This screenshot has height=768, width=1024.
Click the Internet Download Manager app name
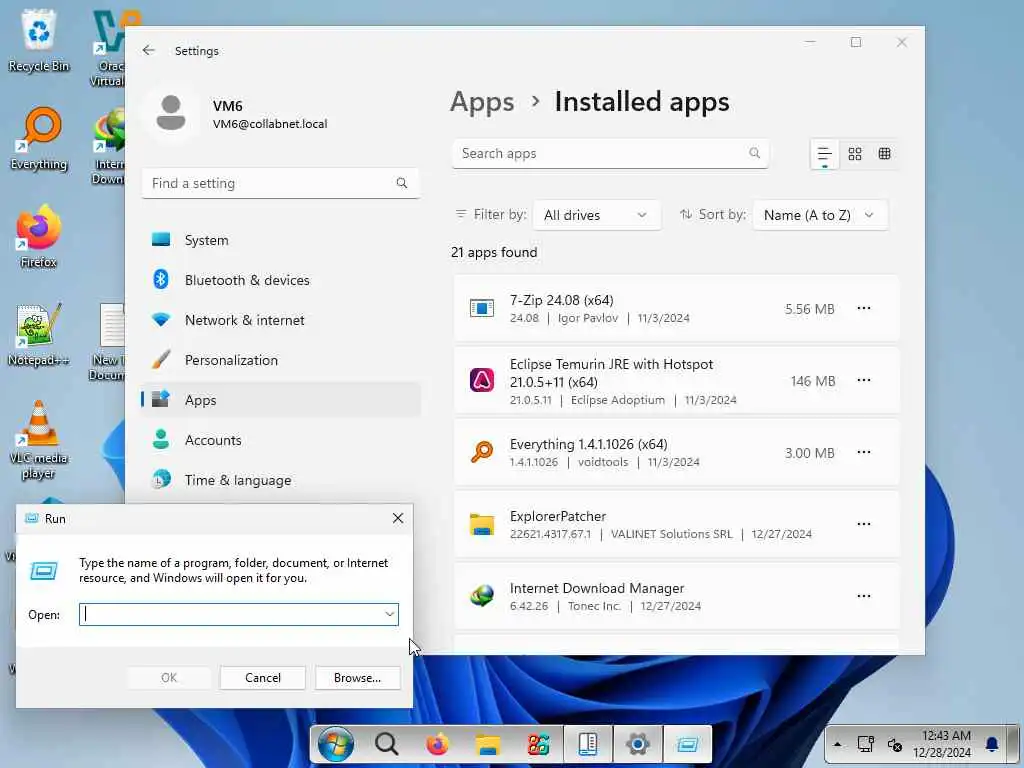click(x=597, y=588)
